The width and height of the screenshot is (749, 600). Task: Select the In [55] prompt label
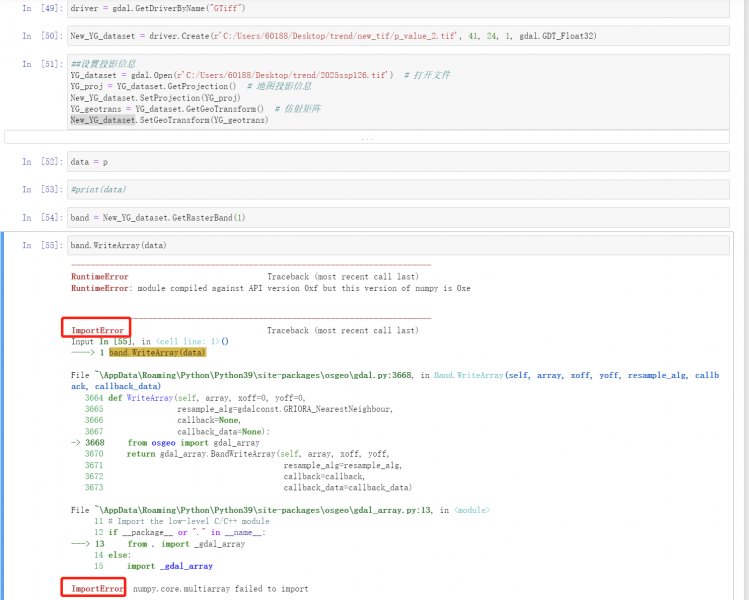(41, 245)
